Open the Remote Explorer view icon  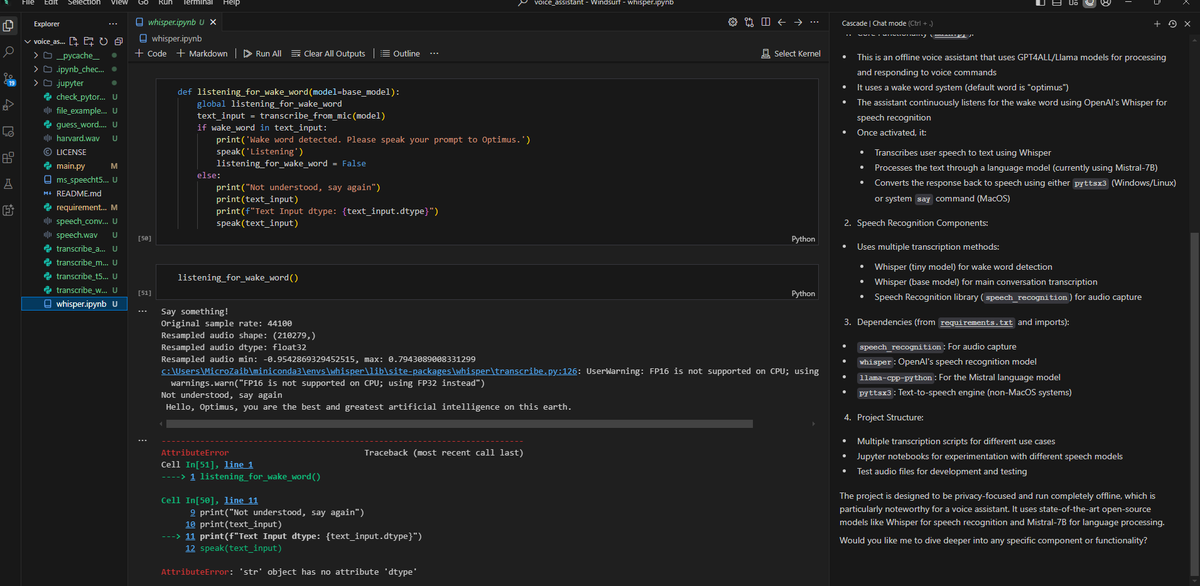[10, 131]
